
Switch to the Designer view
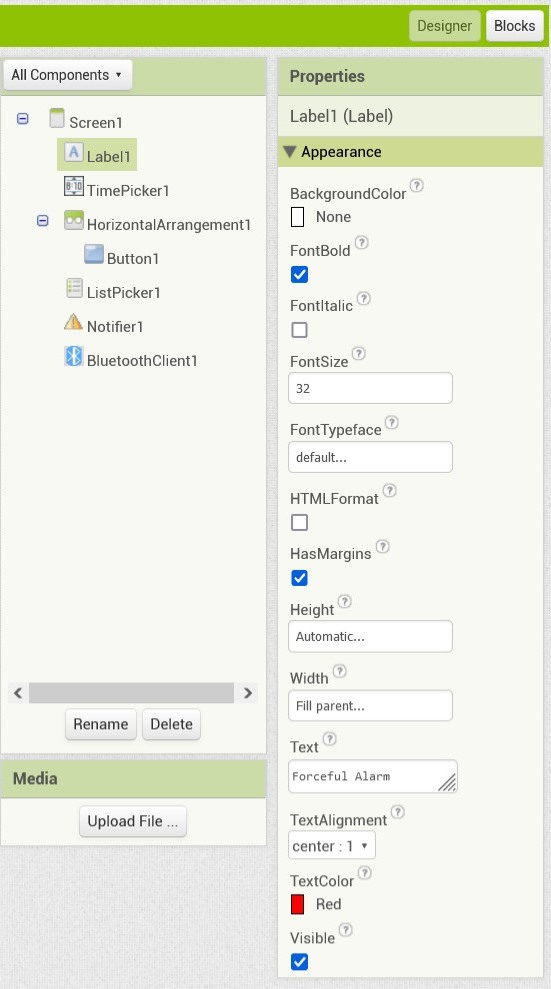click(444, 26)
